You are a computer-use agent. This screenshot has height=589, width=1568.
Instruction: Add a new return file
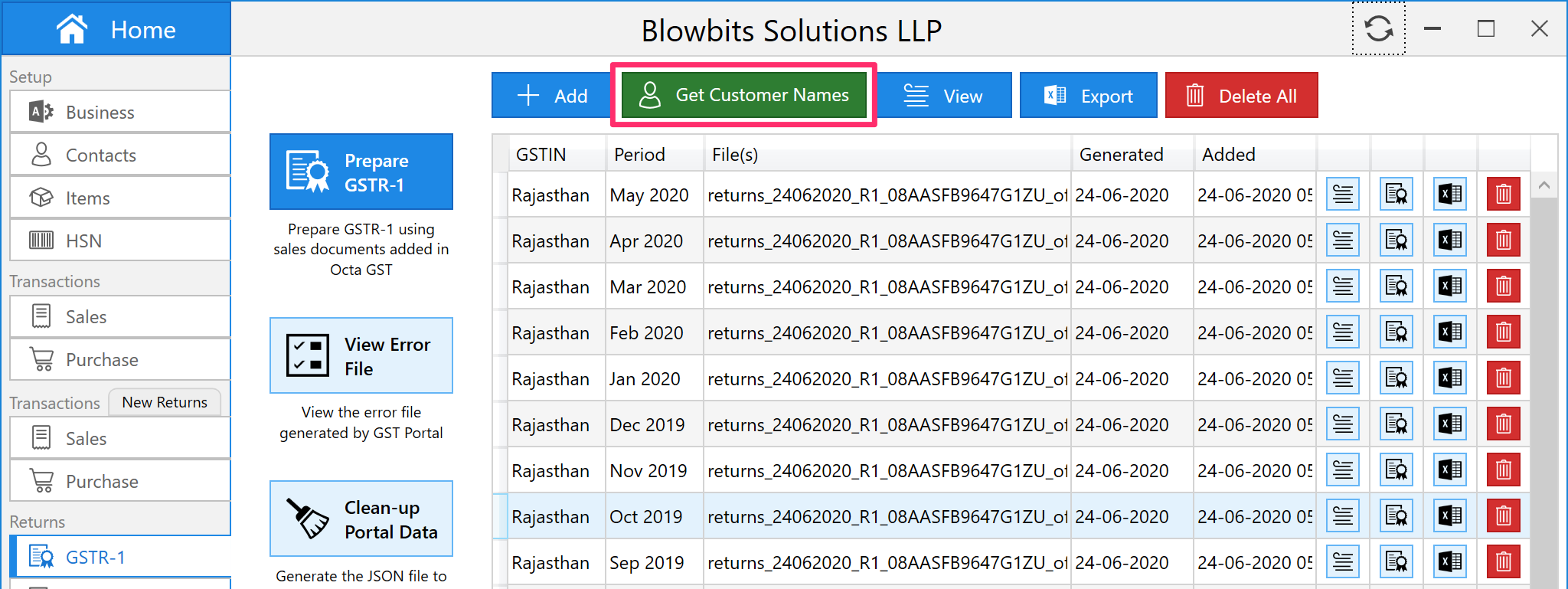coord(551,96)
